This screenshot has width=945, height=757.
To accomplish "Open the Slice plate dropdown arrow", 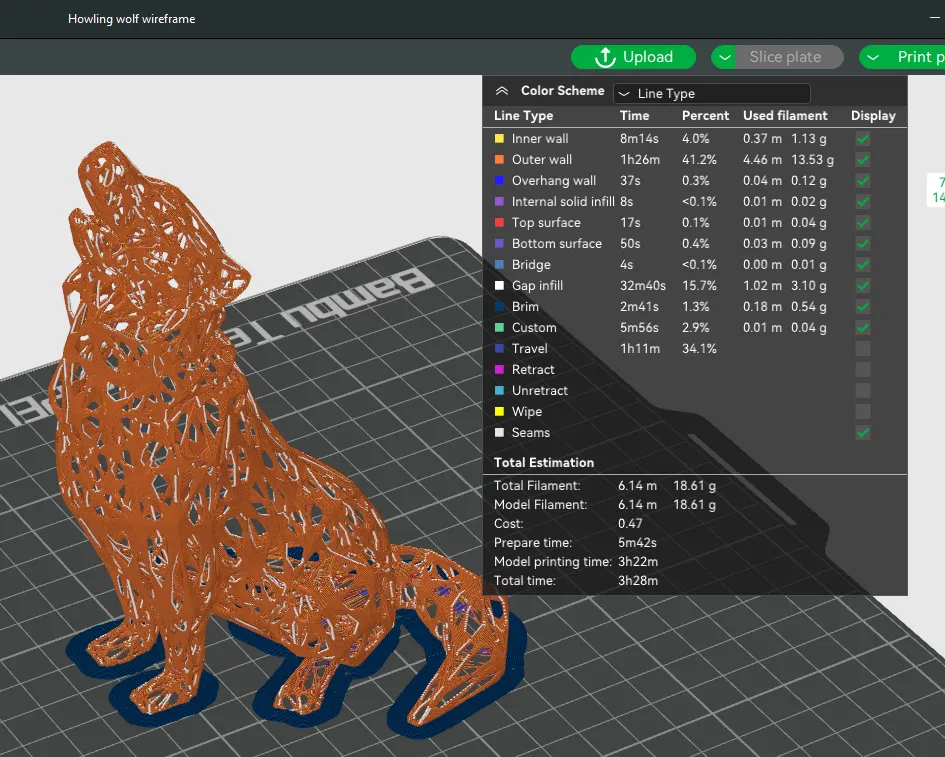I will click(x=725, y=57).
